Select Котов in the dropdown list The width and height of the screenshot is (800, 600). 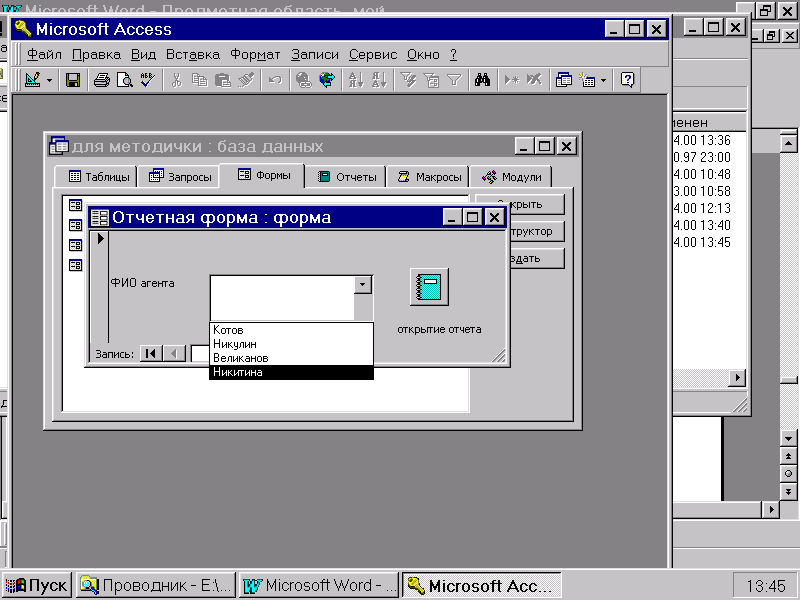point(291,330)
